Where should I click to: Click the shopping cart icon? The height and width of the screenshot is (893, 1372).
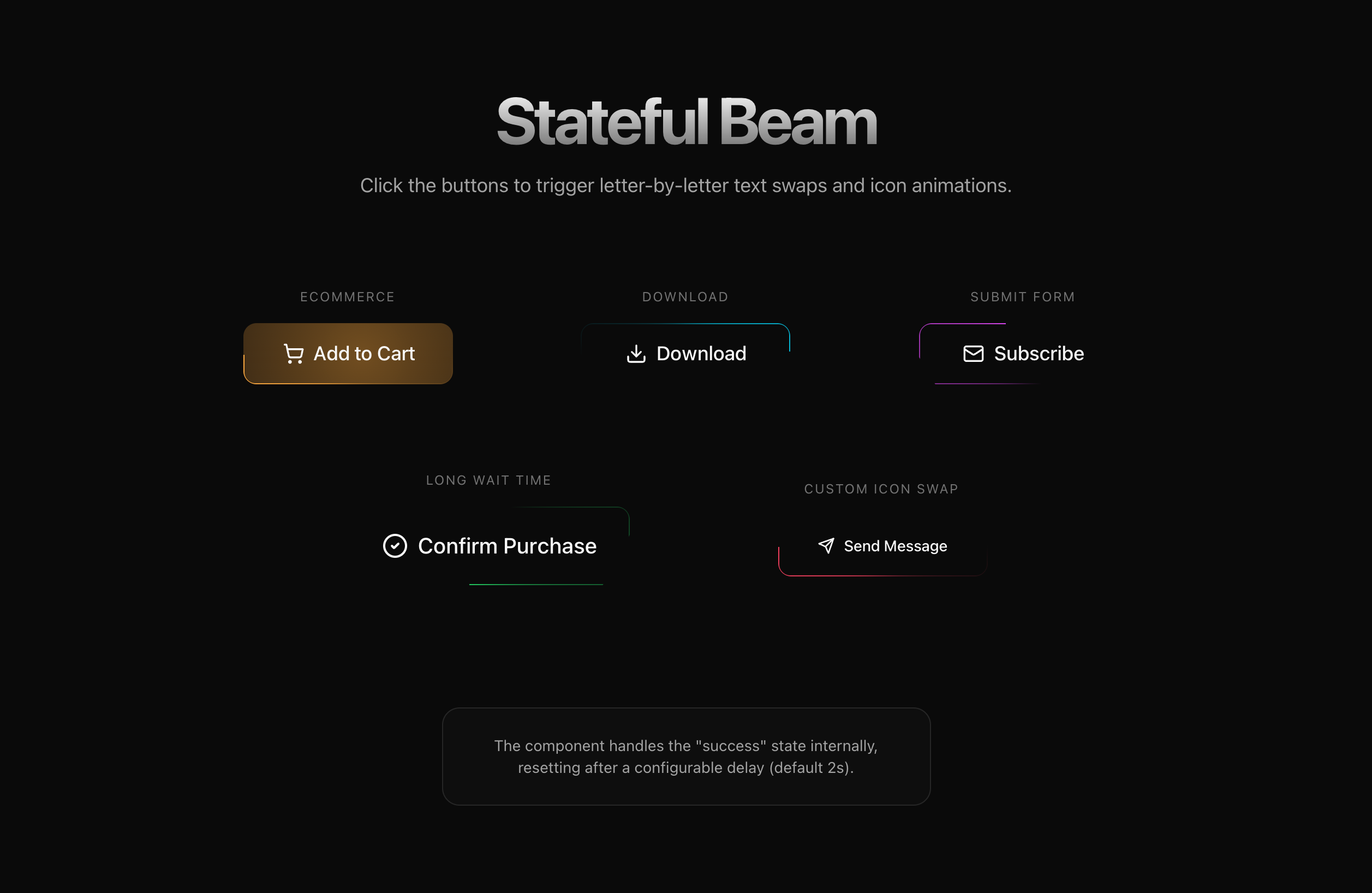click(294, 353)
